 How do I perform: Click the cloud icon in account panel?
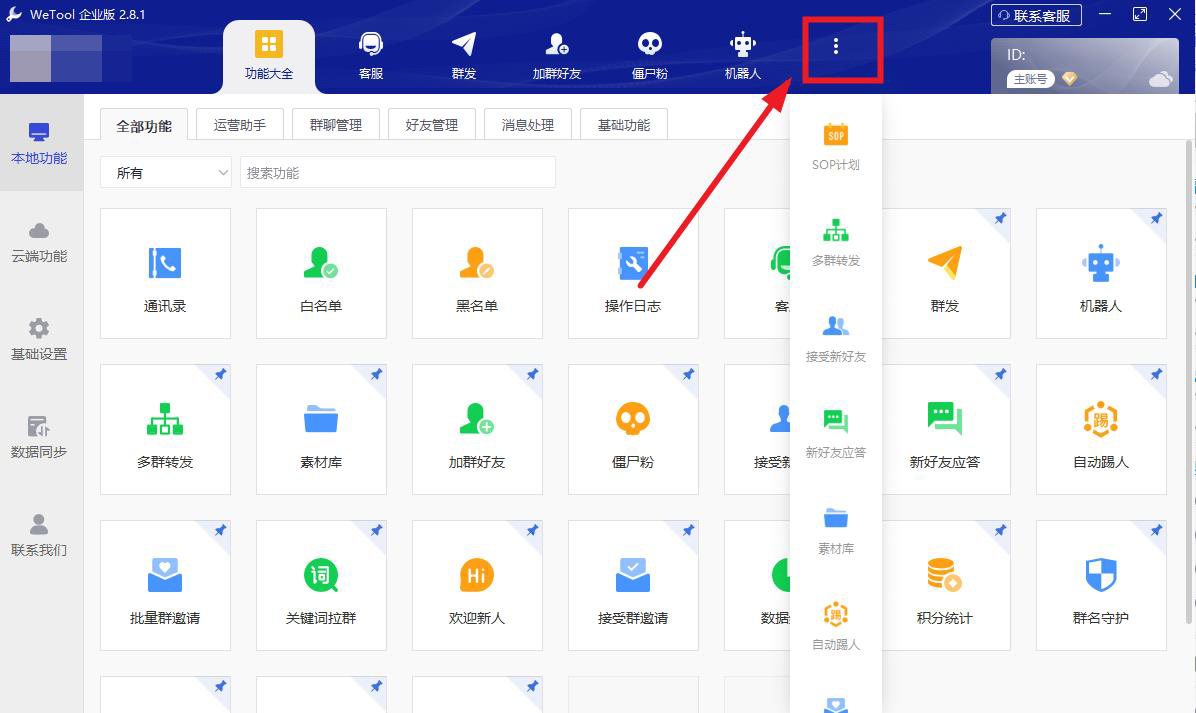click(1160, 79)
